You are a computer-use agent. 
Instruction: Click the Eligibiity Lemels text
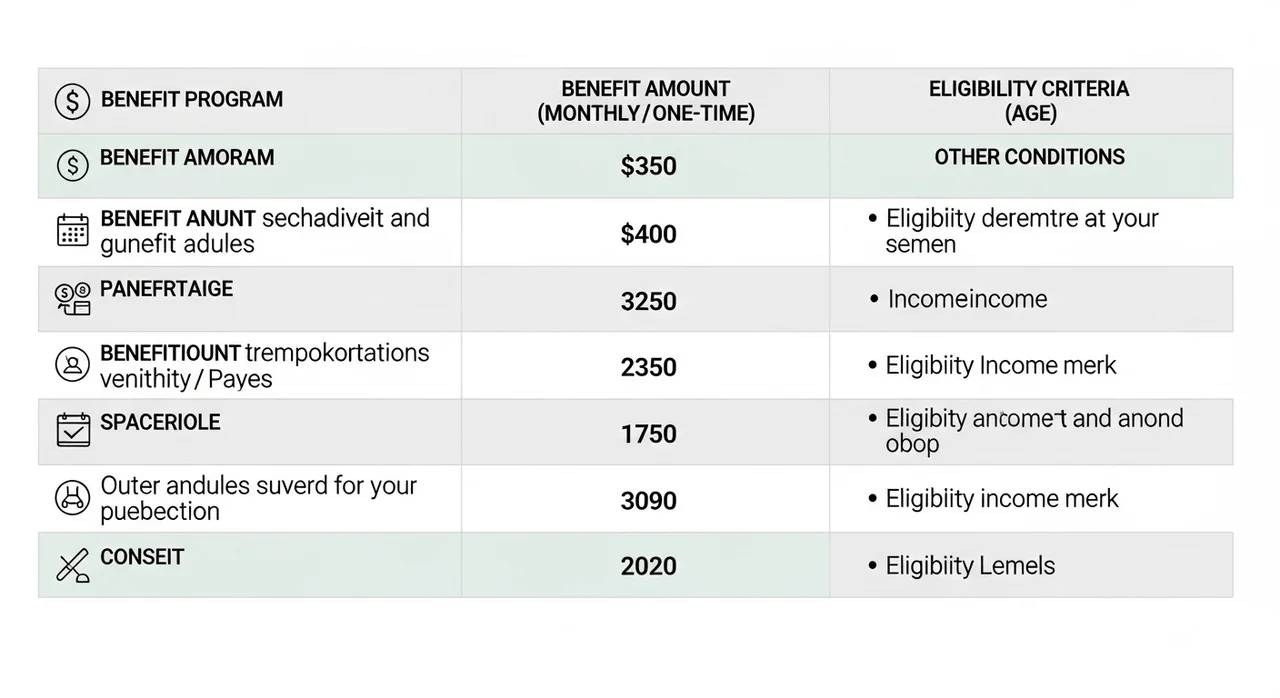[x=970, y=566]
